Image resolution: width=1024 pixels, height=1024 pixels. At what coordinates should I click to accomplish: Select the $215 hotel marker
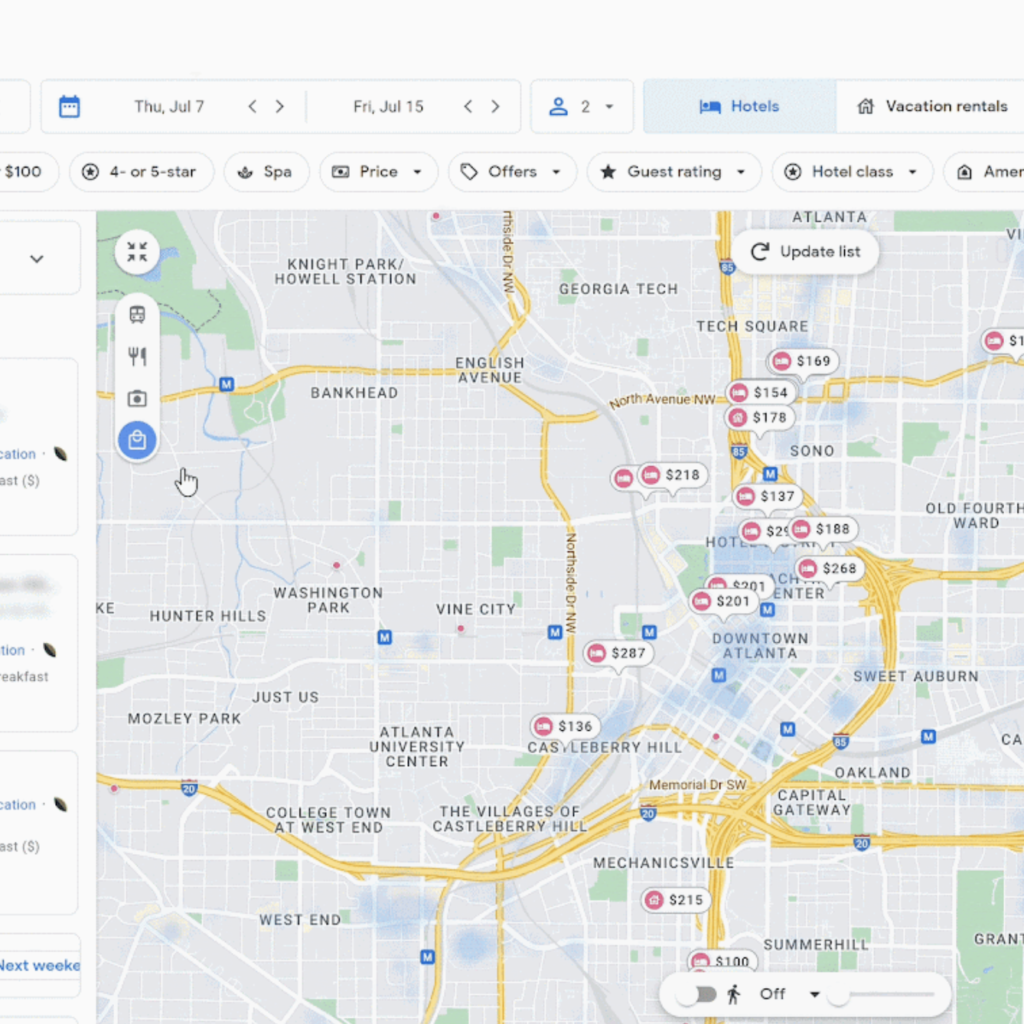[x=676, y=900]
